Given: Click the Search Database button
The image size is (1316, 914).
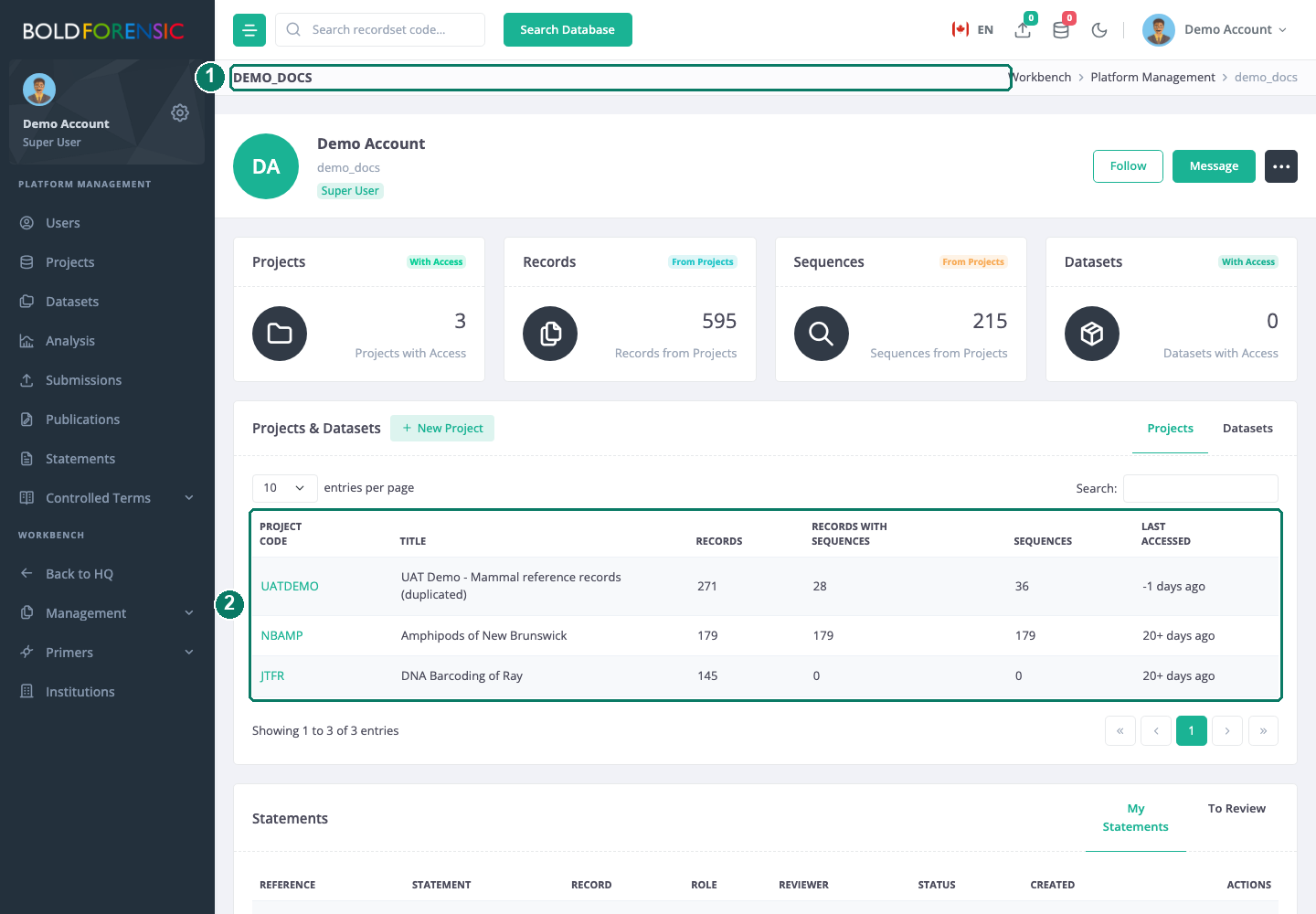Looking at the screenshot, I should click(568, 30).
